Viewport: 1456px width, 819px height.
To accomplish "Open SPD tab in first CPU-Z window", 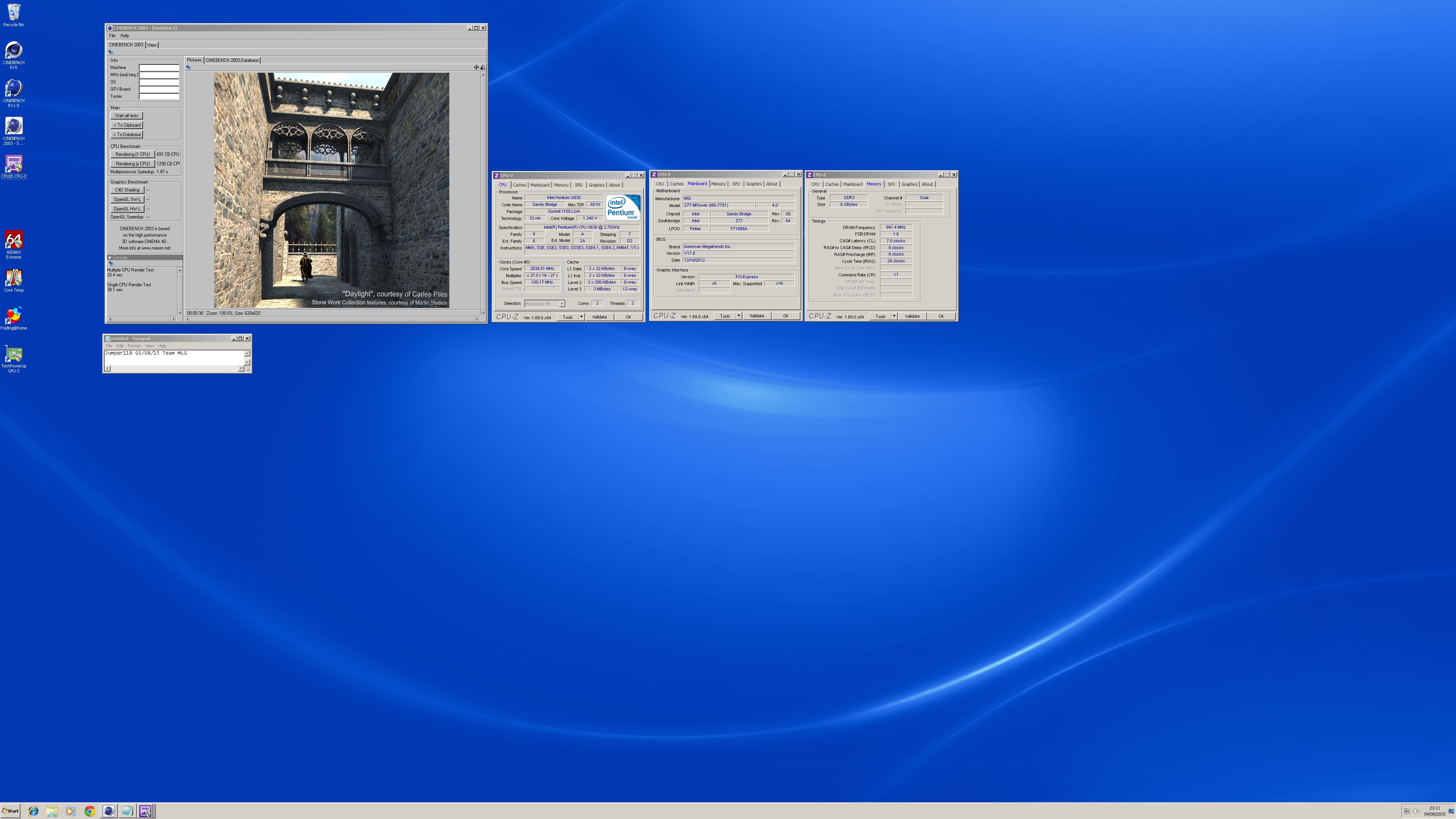I will point(578,185).
